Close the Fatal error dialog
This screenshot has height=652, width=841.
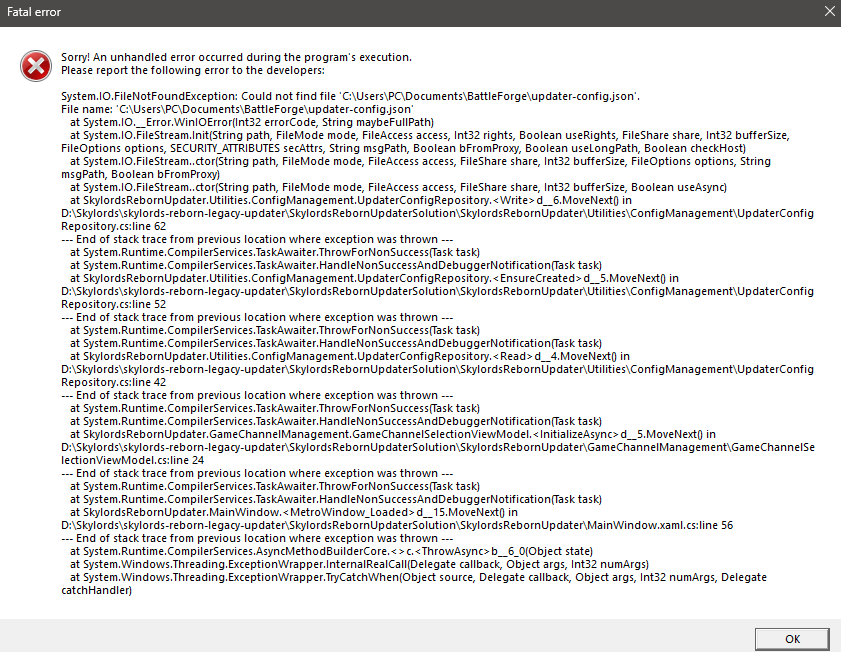[829, 11]
